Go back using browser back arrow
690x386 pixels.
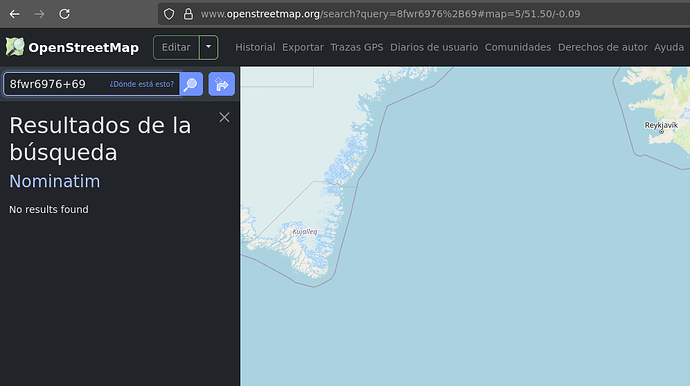[x=15, y=14]
